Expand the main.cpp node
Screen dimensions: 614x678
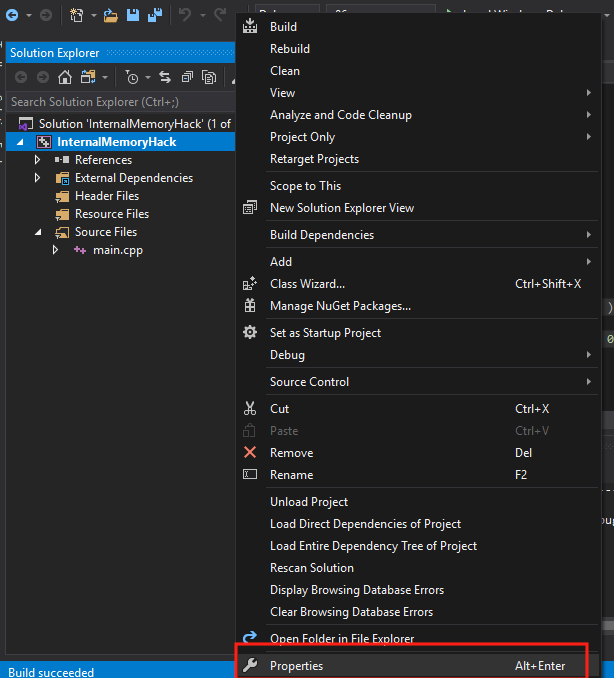pos(55,250)
